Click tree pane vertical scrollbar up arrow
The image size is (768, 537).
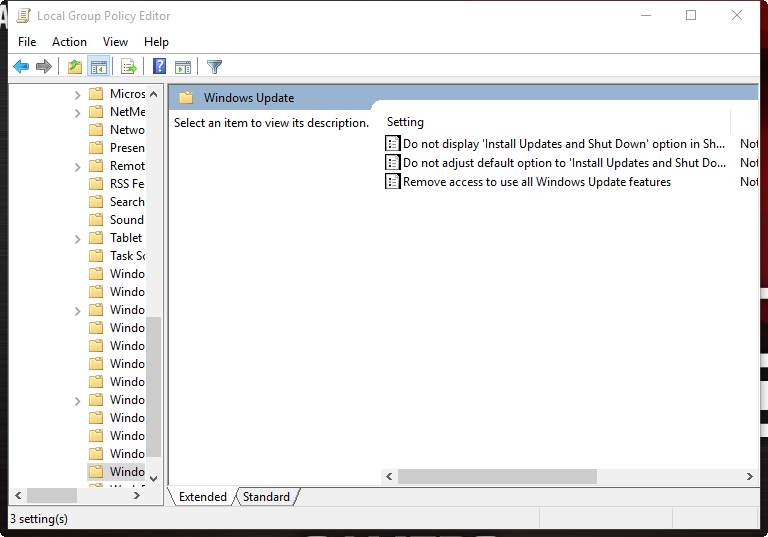coord(153,94)
